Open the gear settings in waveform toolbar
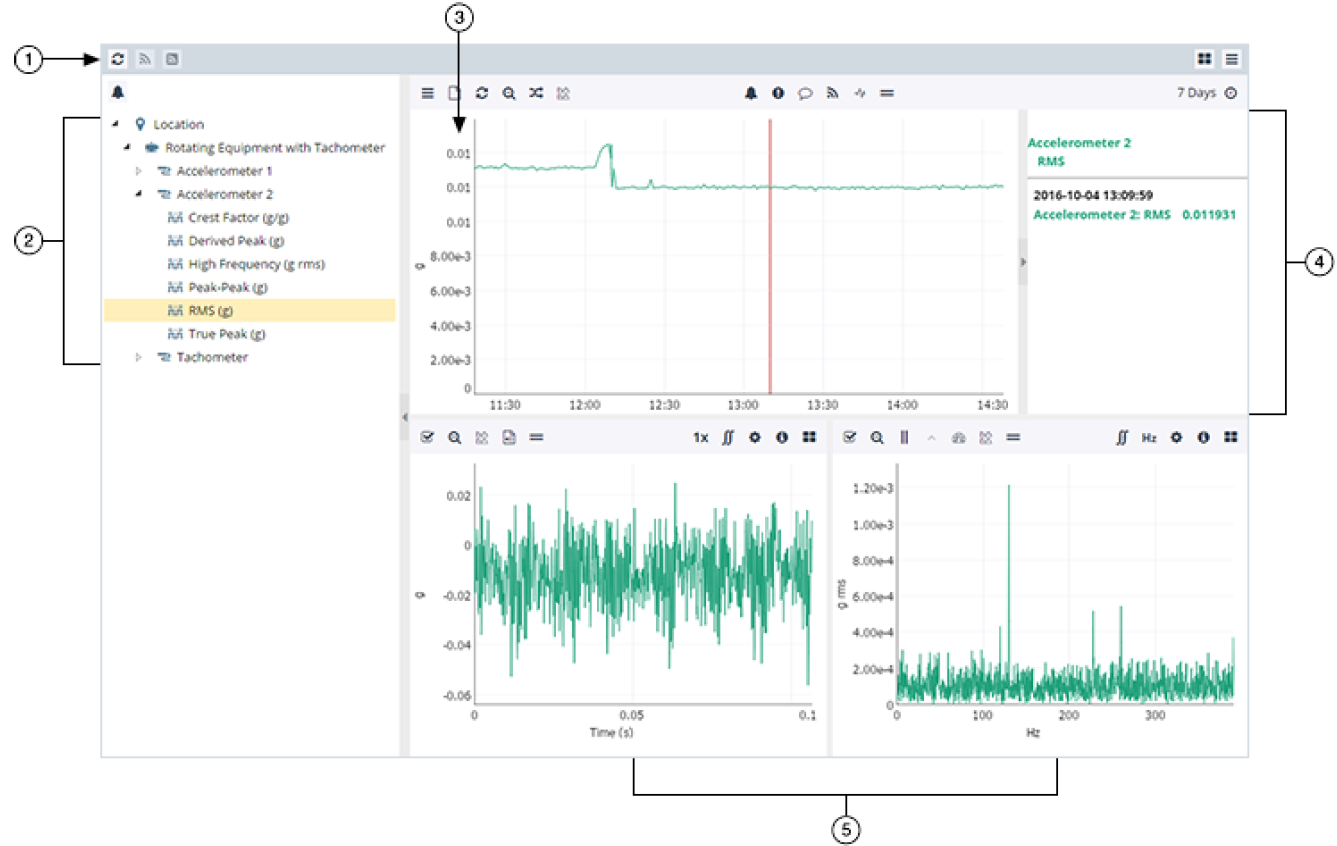Image resolution: width=1337 pixels, height=846 pixels. (755, 437)
